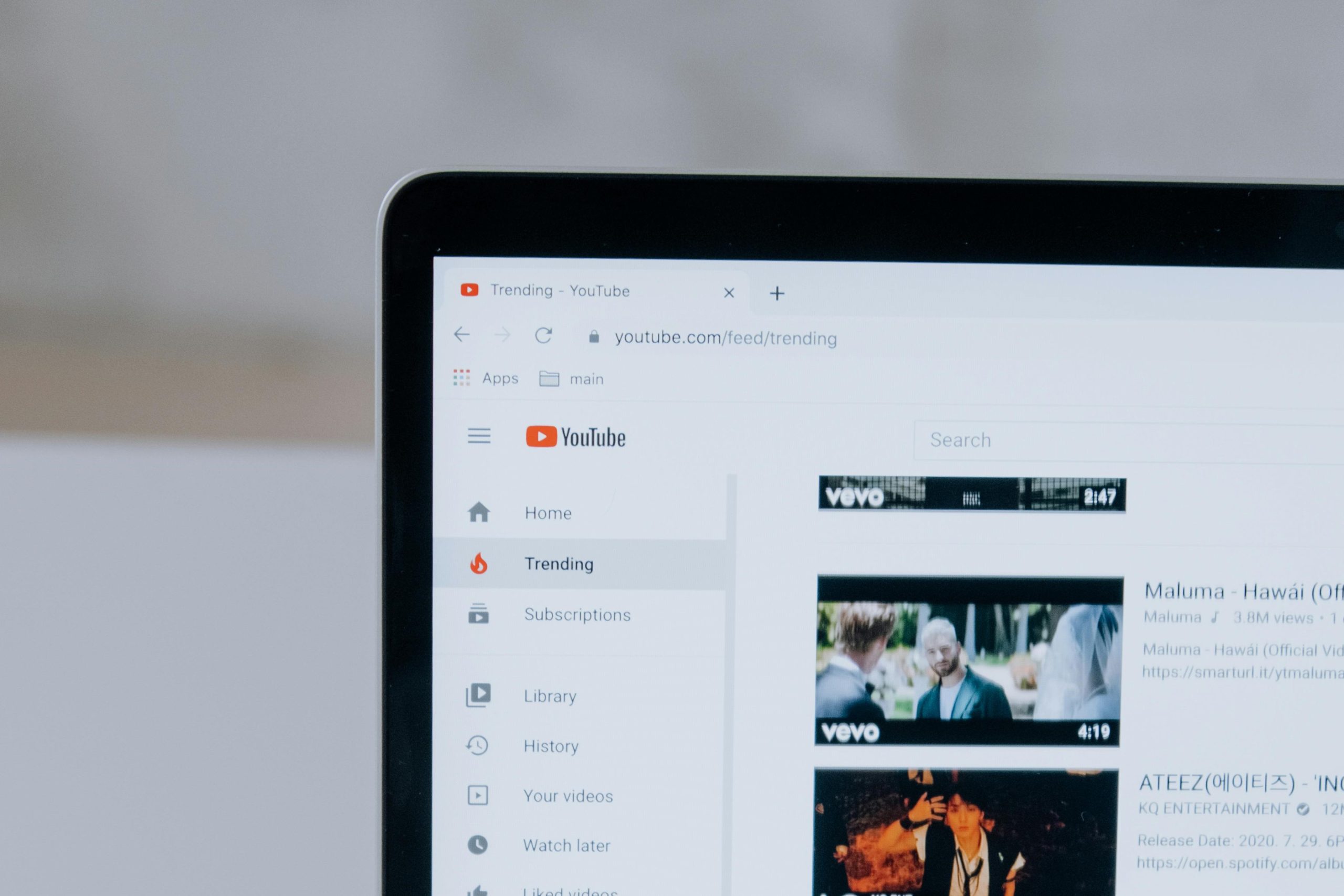Screen dimensions: 1344x896
Task: Click the browser back arrow button
Action: click(463, 334)
